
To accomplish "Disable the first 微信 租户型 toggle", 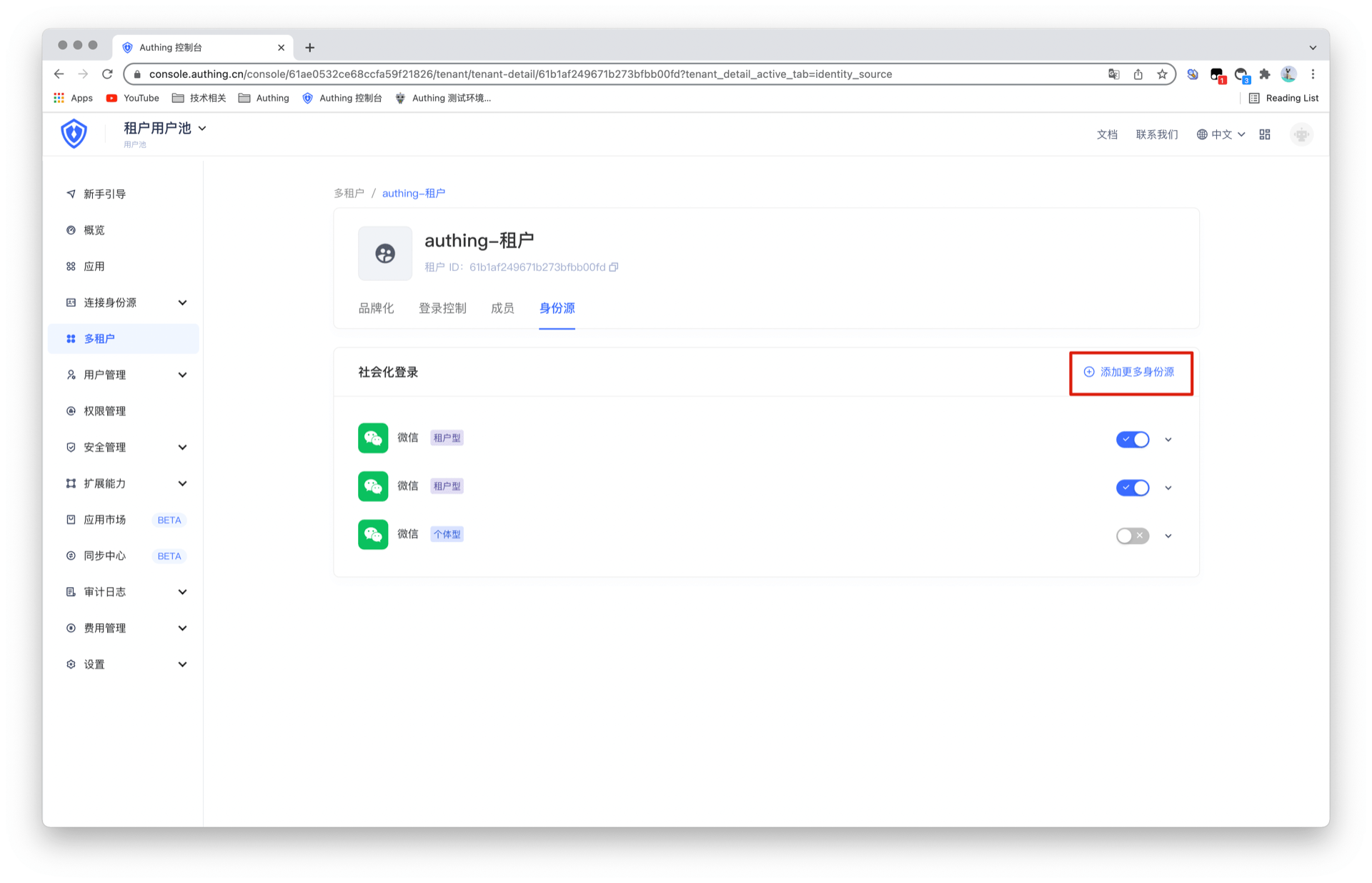I will pyautogui.click(x=1133, y=439).
